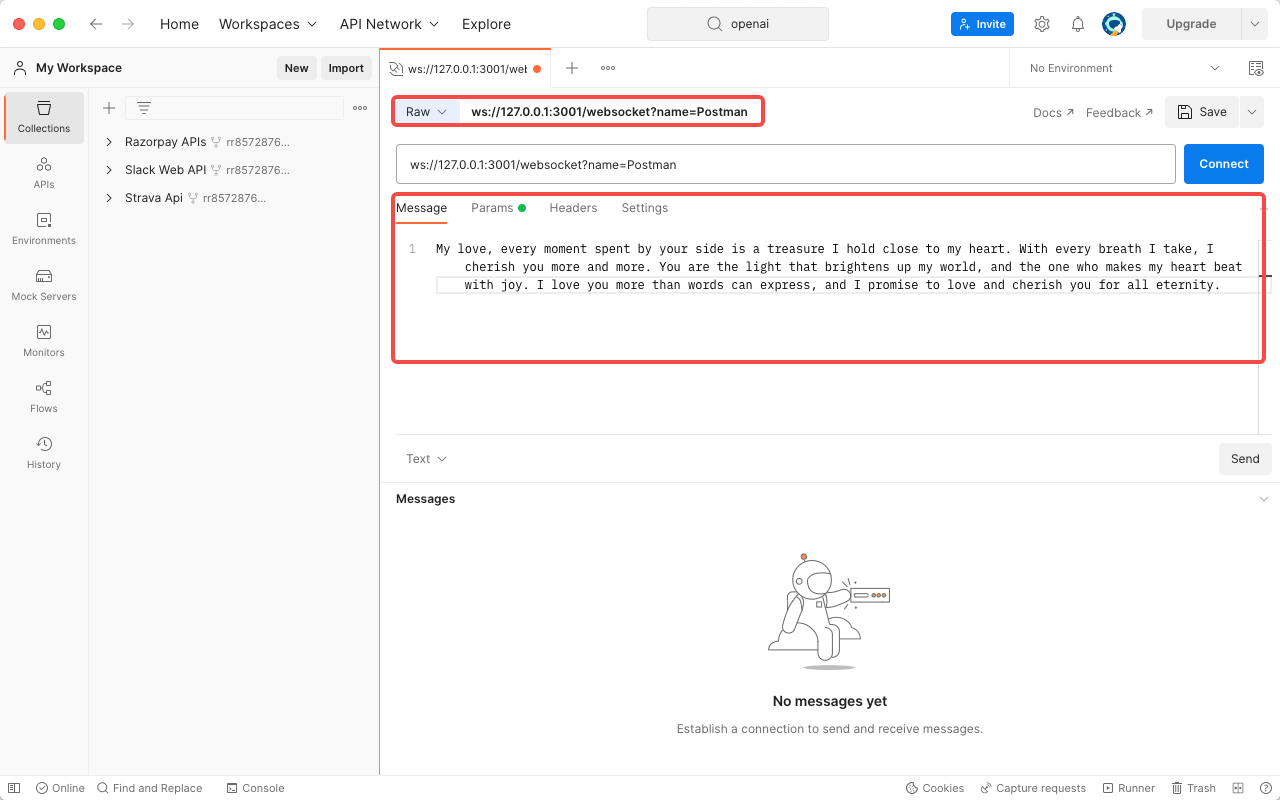Screen dimensions: 1280x800
Task: Switch to the Headers tab
Action: (573, 208)
